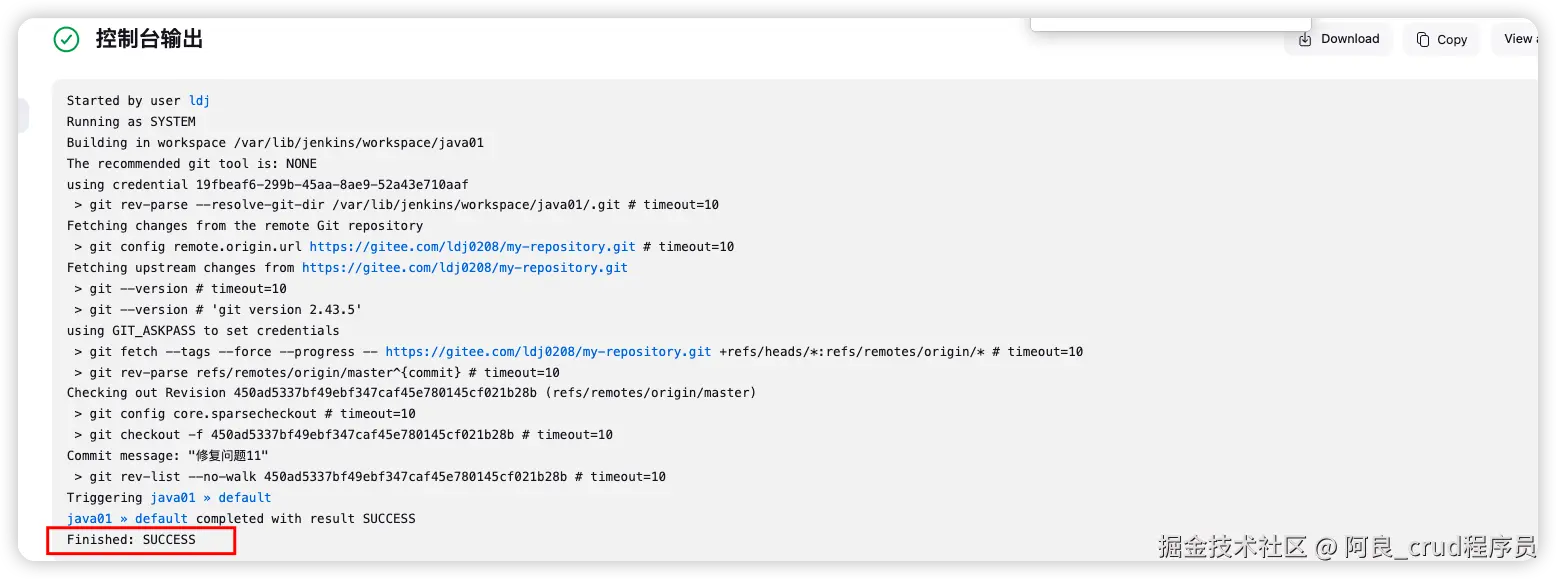Click the Checking out Revision line

tap(411, 393)
